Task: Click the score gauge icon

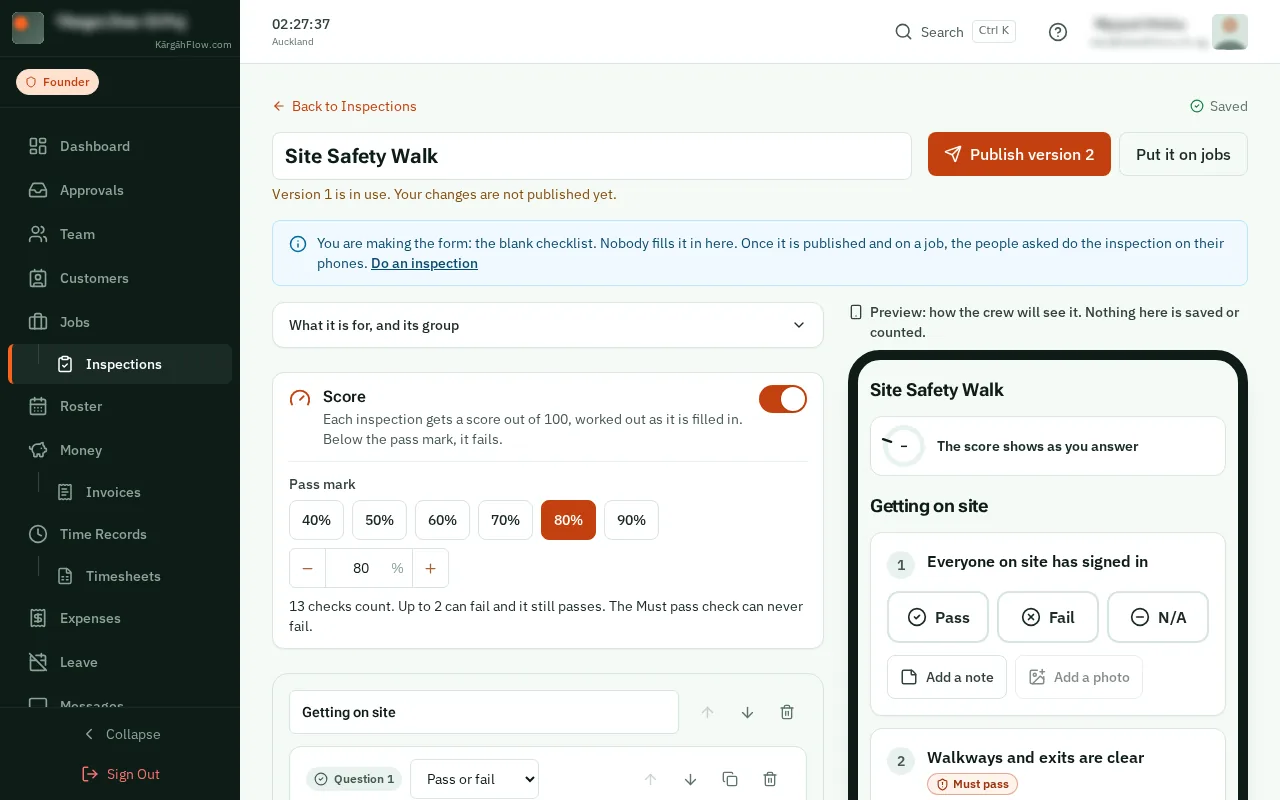Action: click(300, 398)
